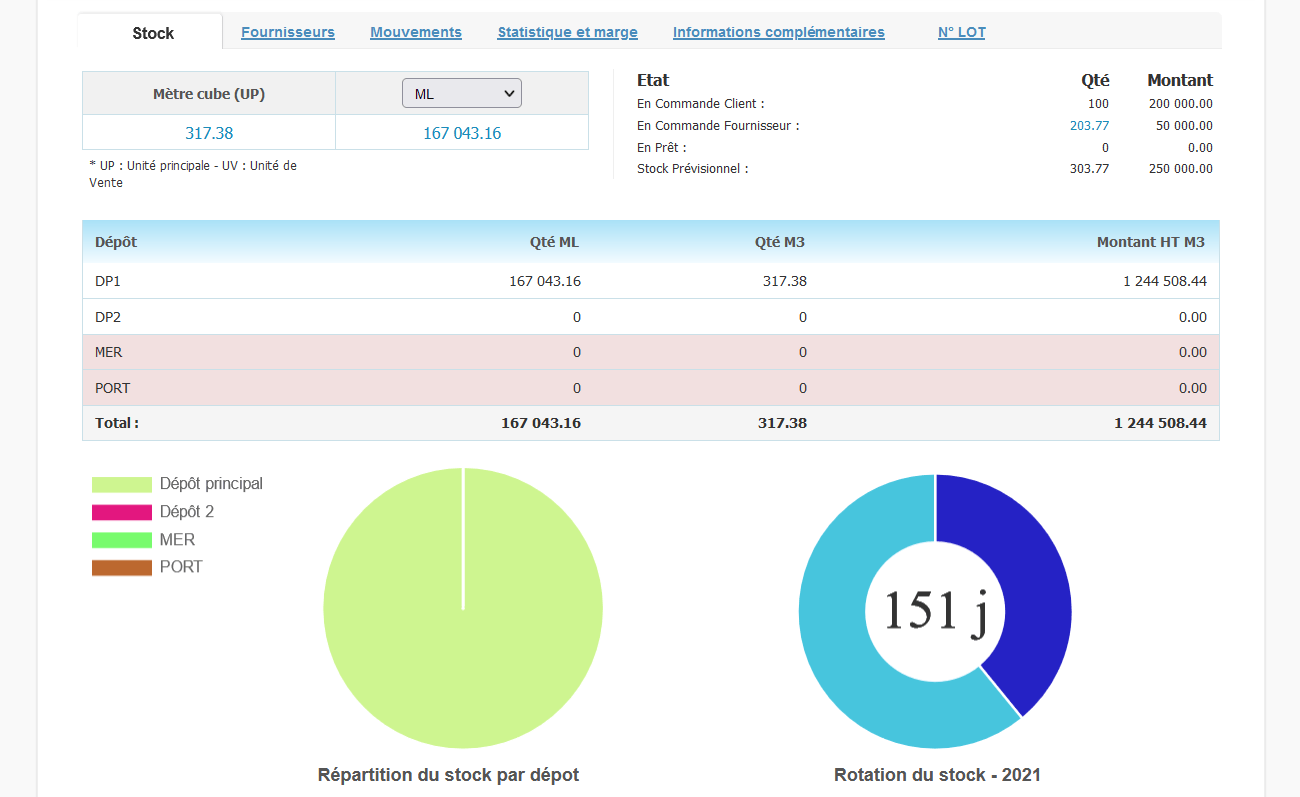The width and height of the screenshot is (1300, 797).
Task: Click the PORT depot row
Action: [112, 388]
